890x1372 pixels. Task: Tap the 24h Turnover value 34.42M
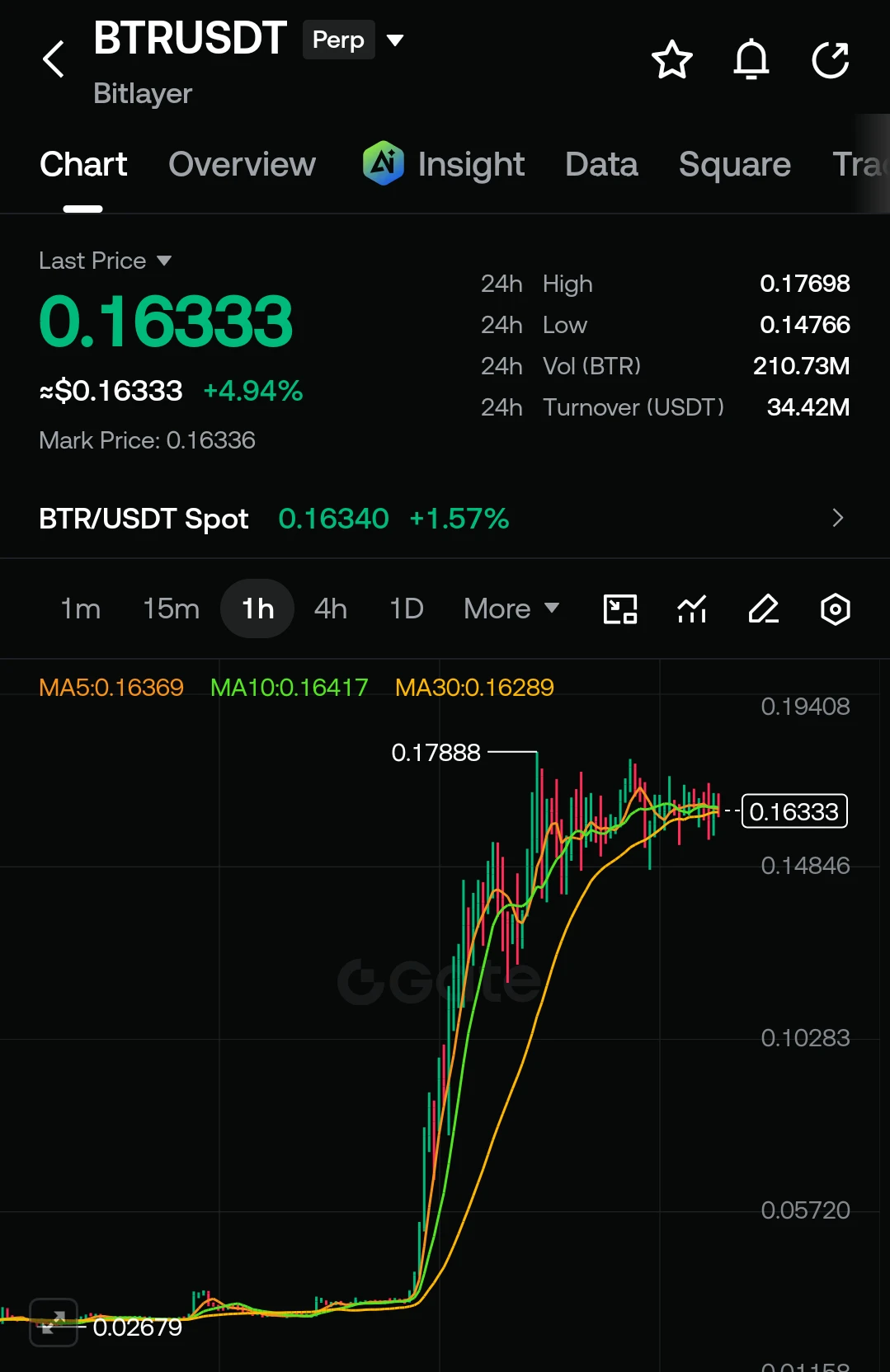808,407
